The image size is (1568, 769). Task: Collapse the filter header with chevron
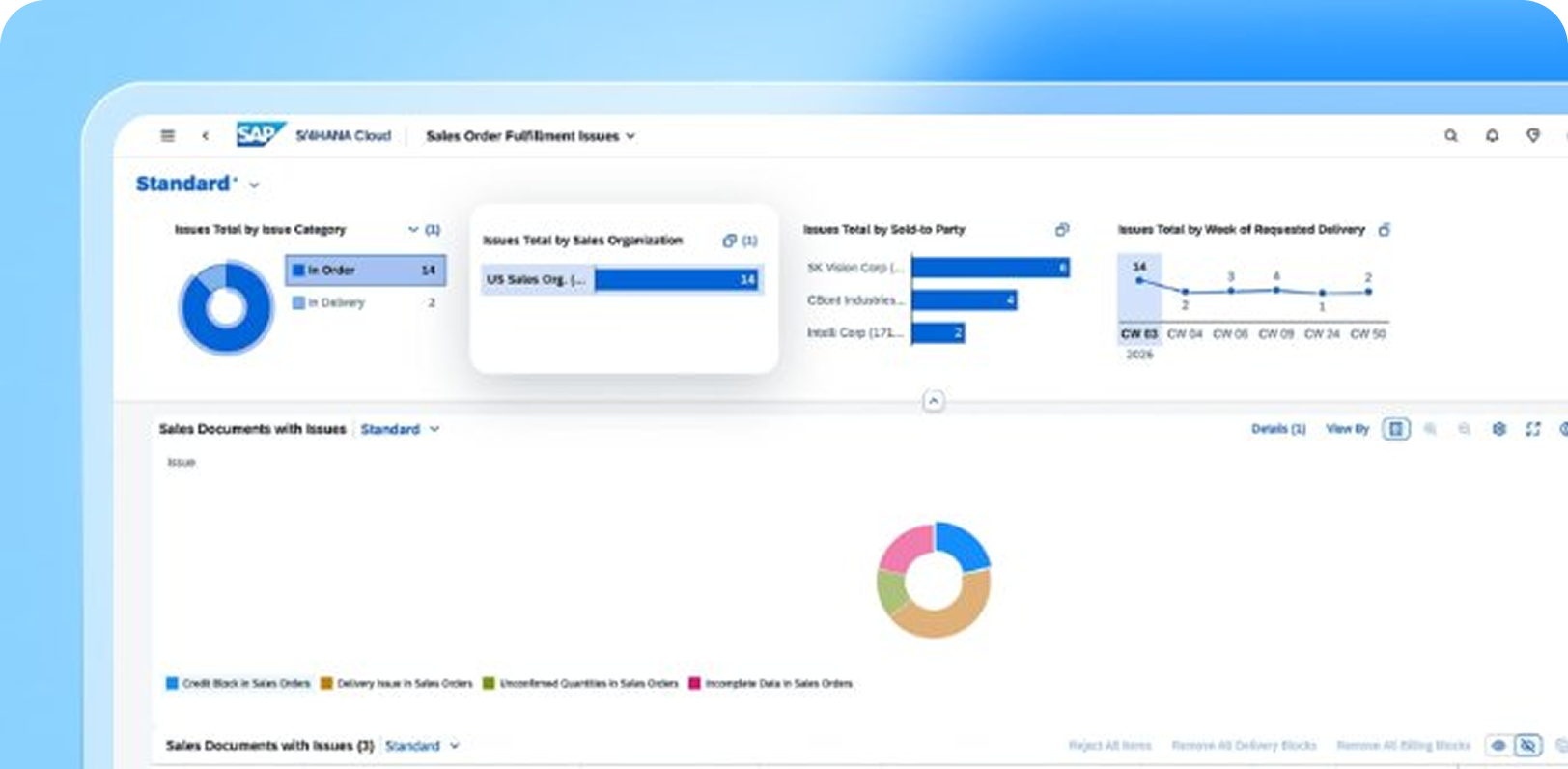934,401
